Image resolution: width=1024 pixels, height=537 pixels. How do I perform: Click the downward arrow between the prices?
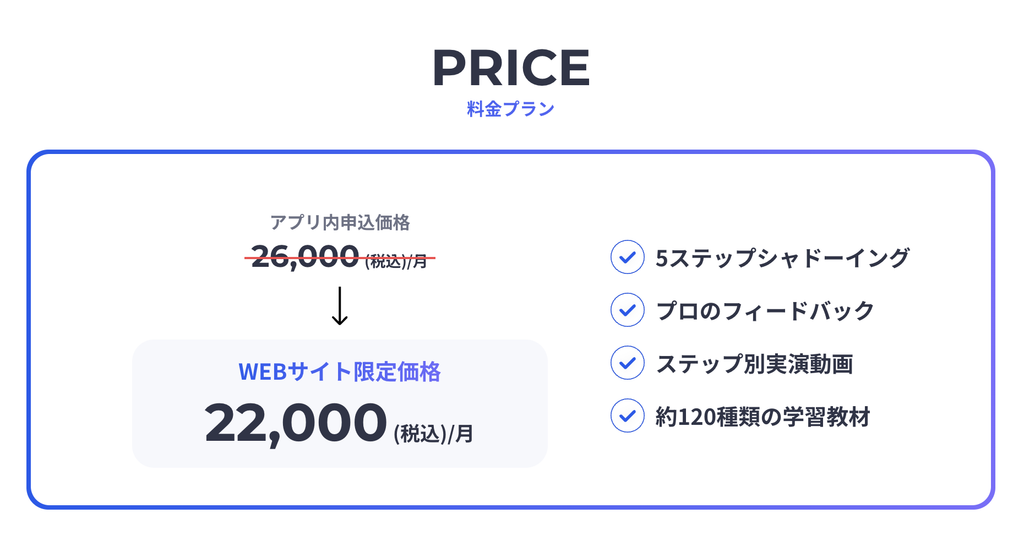340,306
